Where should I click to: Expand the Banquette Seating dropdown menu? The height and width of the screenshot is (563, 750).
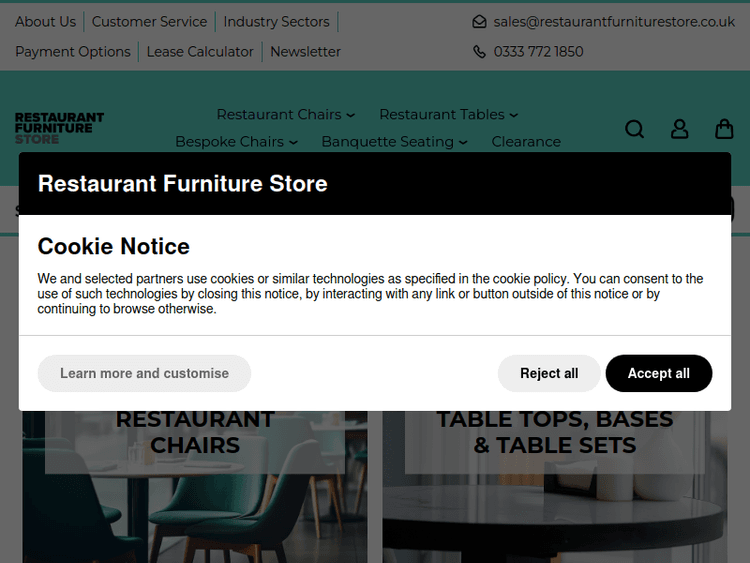[x=394, y=142]
